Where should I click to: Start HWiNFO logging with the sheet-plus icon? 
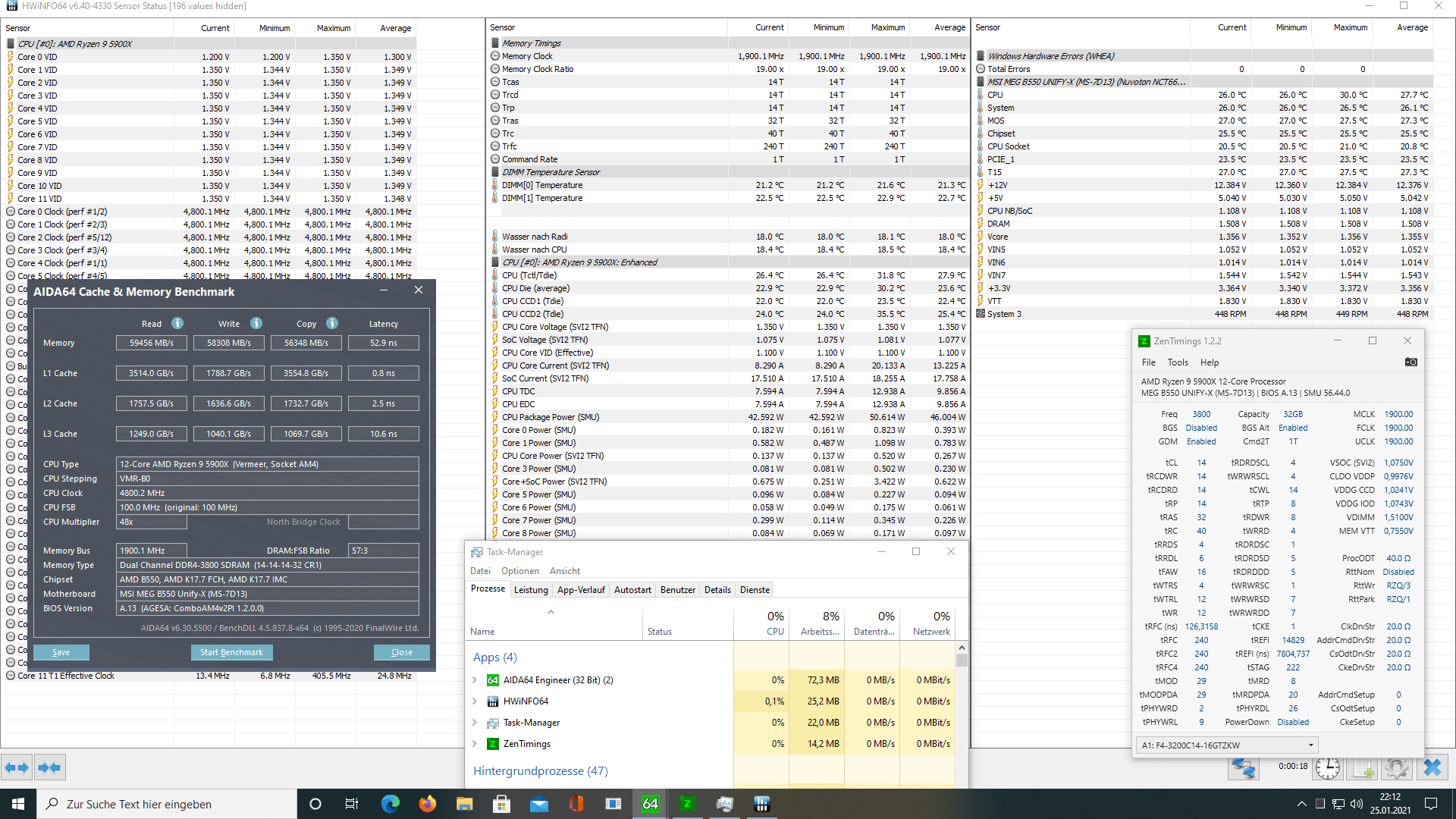[1363, 767]
